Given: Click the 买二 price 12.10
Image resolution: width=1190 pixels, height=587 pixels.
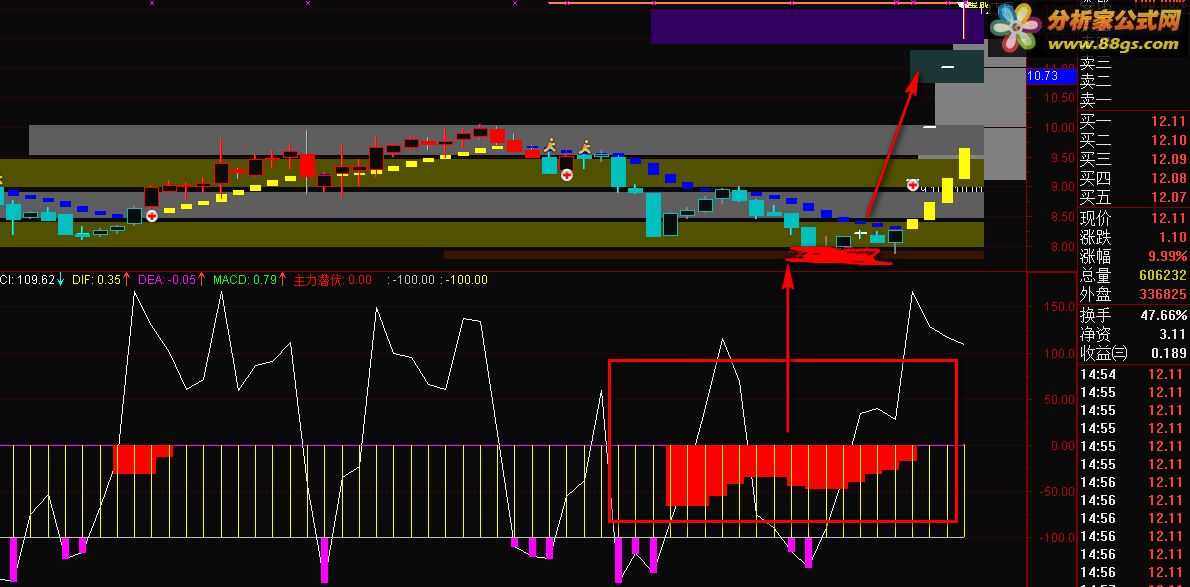Looking at the screenshot, I should pos(1168,140).
